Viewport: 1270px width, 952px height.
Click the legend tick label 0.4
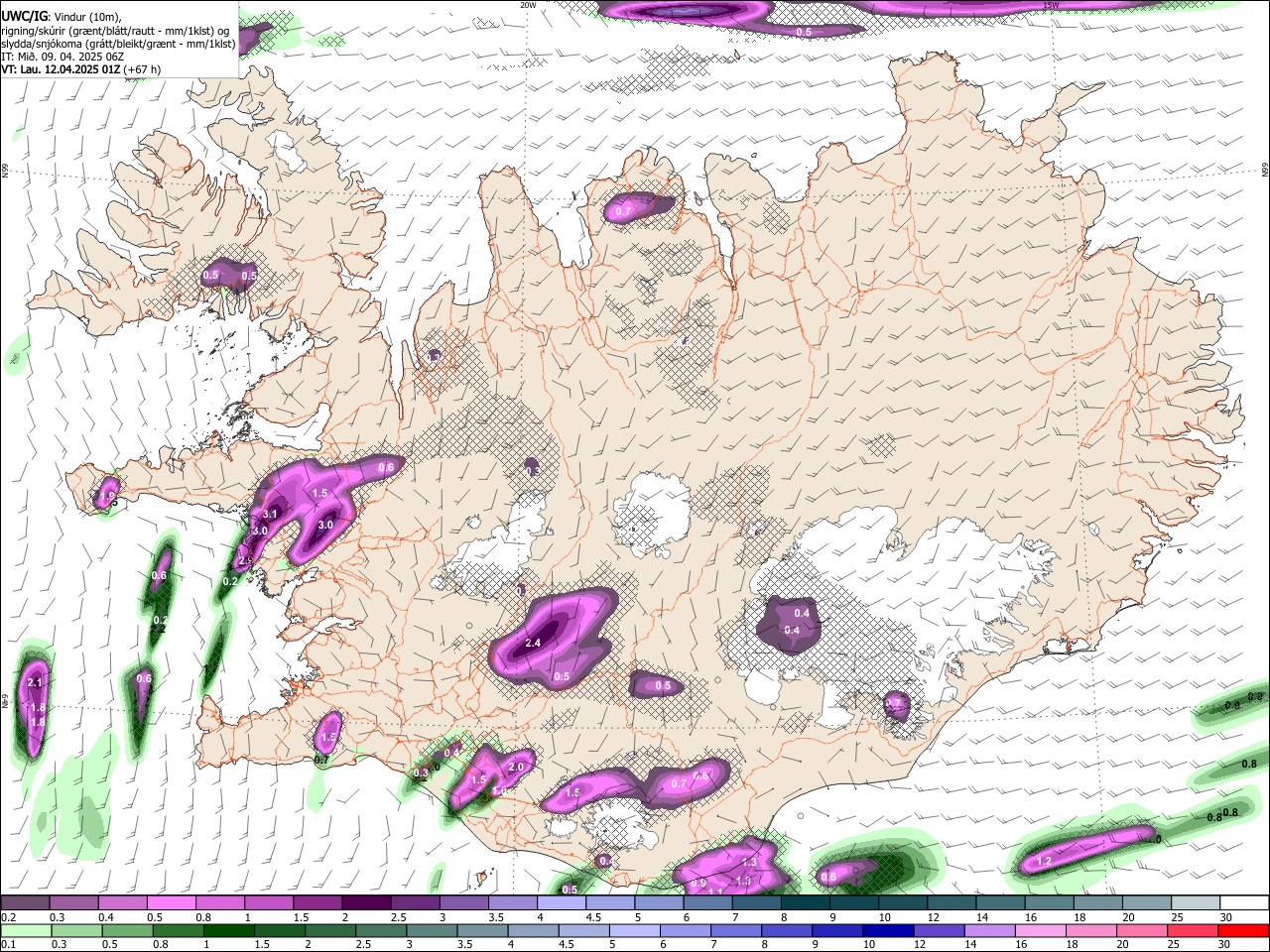pos(106,917)
